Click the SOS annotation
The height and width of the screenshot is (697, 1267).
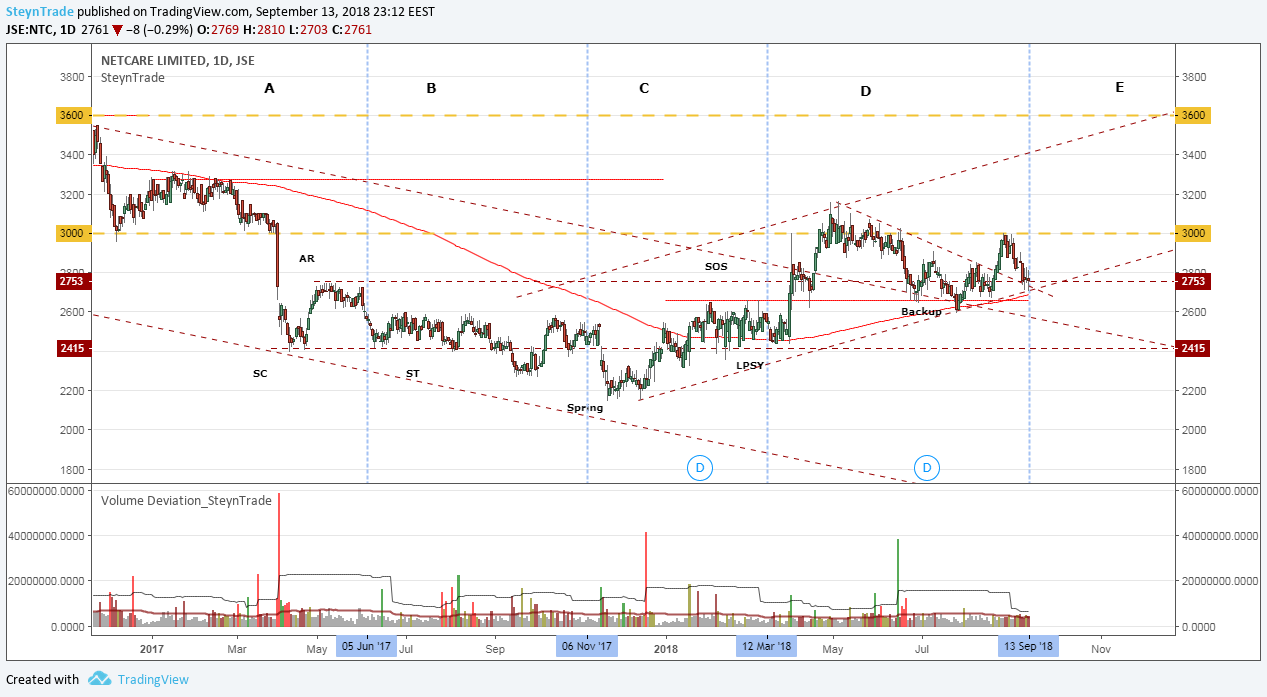coord(716,267)
